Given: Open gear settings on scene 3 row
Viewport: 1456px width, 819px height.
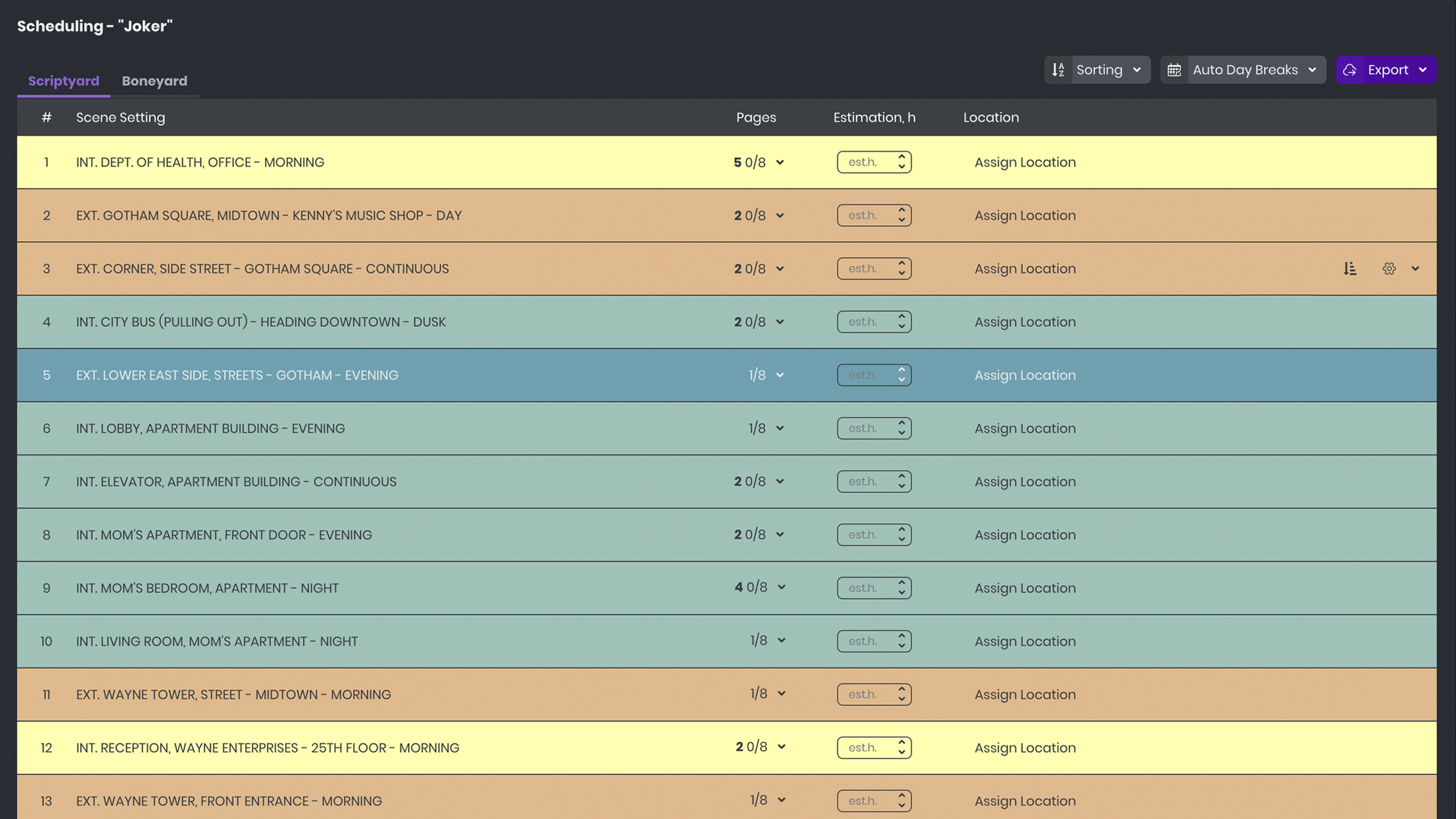Looking at the screenshot, I should point(1389,268).
